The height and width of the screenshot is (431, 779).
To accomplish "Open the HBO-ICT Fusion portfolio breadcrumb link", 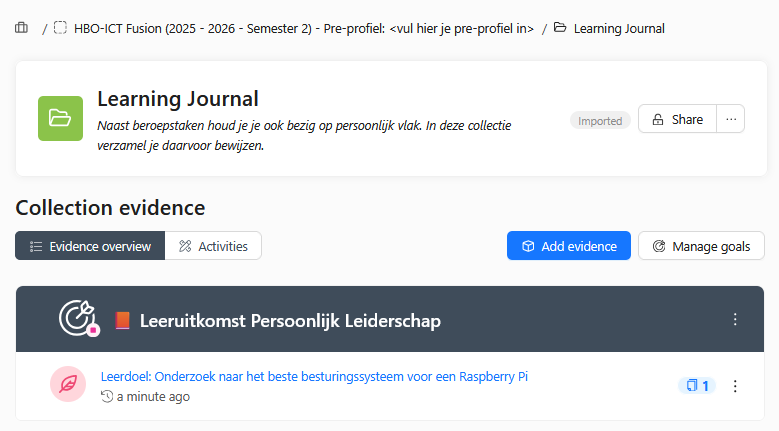I will tap(304, 29).
